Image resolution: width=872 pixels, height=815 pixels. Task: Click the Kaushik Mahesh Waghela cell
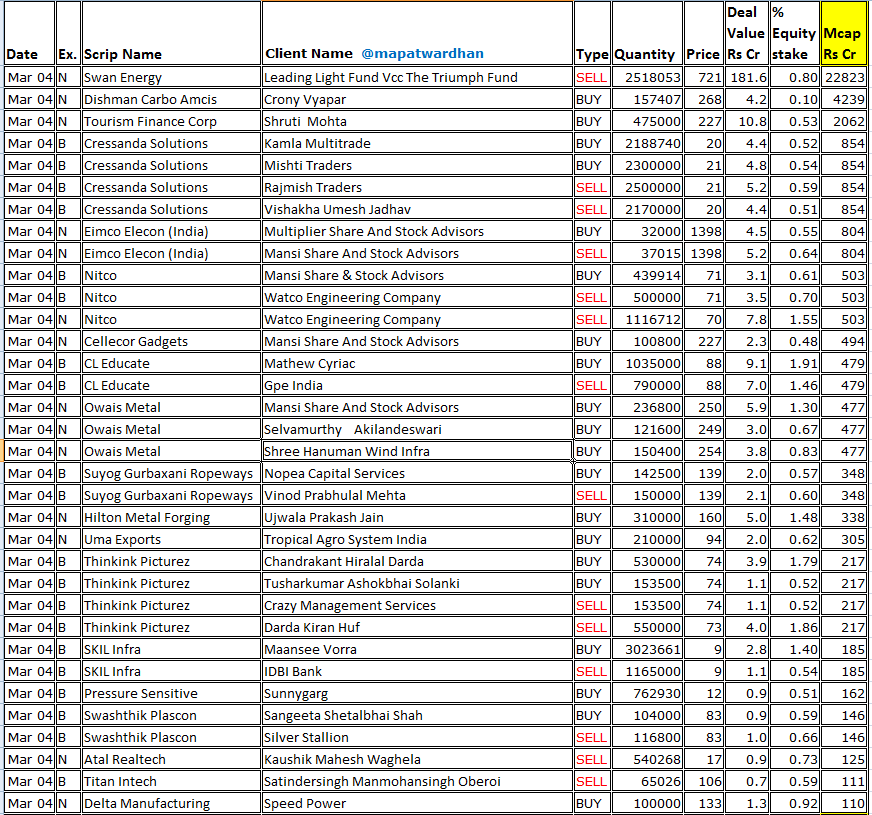tap(417, 759)
